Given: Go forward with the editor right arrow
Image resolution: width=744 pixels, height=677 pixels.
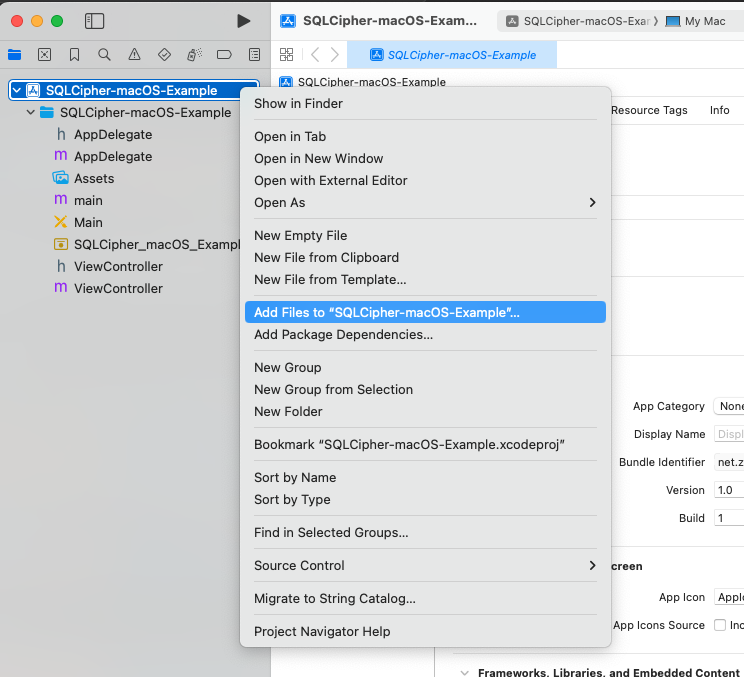Looking at the screenshot, I should point(335,55).
